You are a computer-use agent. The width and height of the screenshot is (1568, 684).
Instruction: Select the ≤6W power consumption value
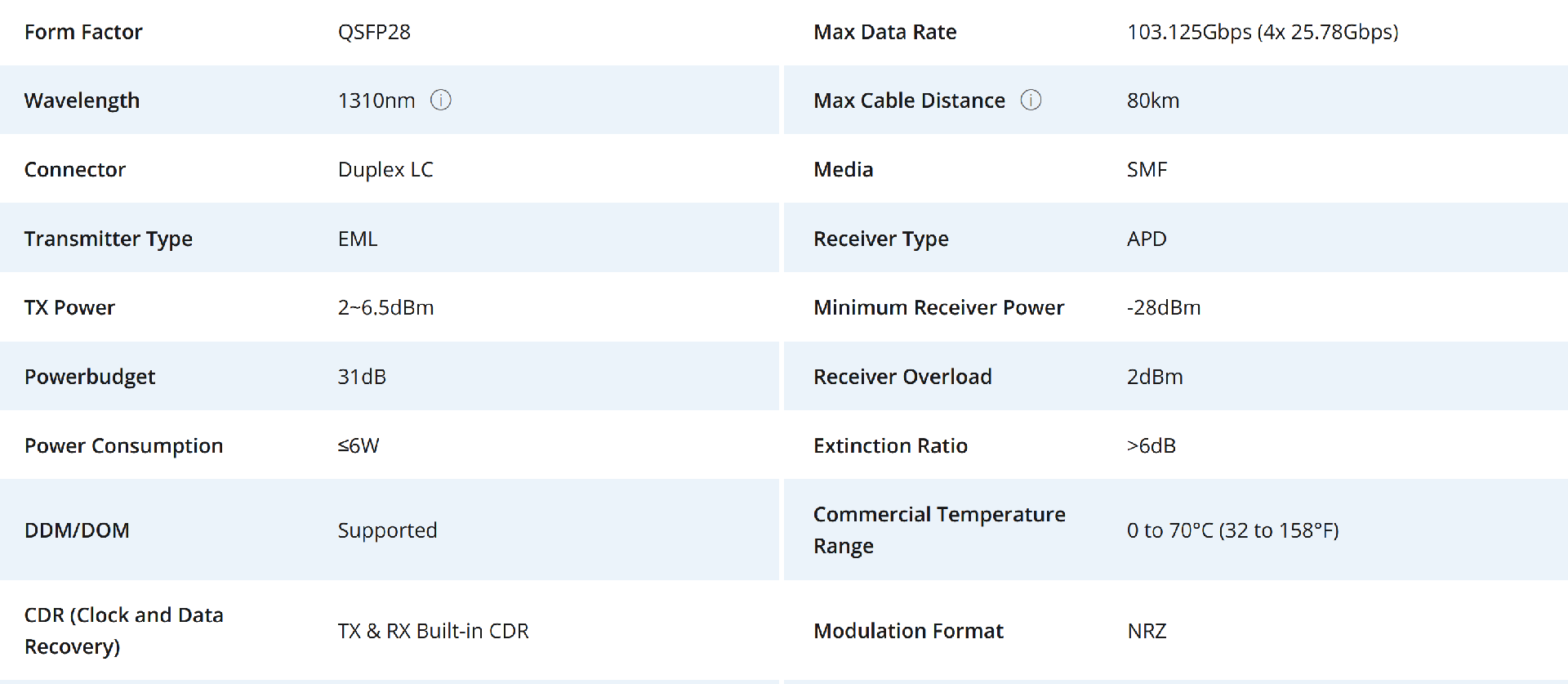359,445
